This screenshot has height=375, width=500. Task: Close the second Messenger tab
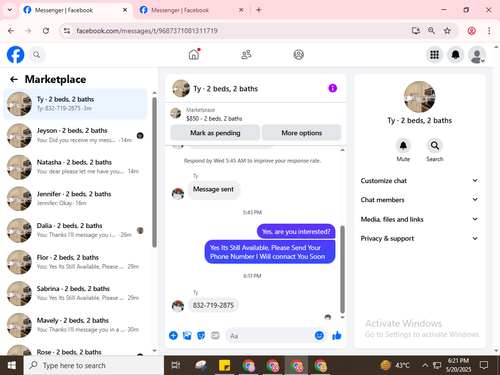[x=241, y=10]
